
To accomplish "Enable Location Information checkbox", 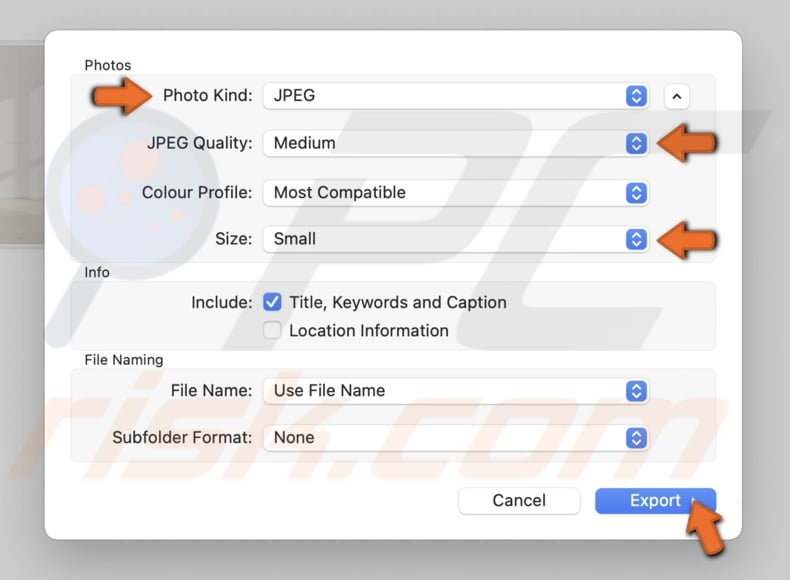I will 273,331.
